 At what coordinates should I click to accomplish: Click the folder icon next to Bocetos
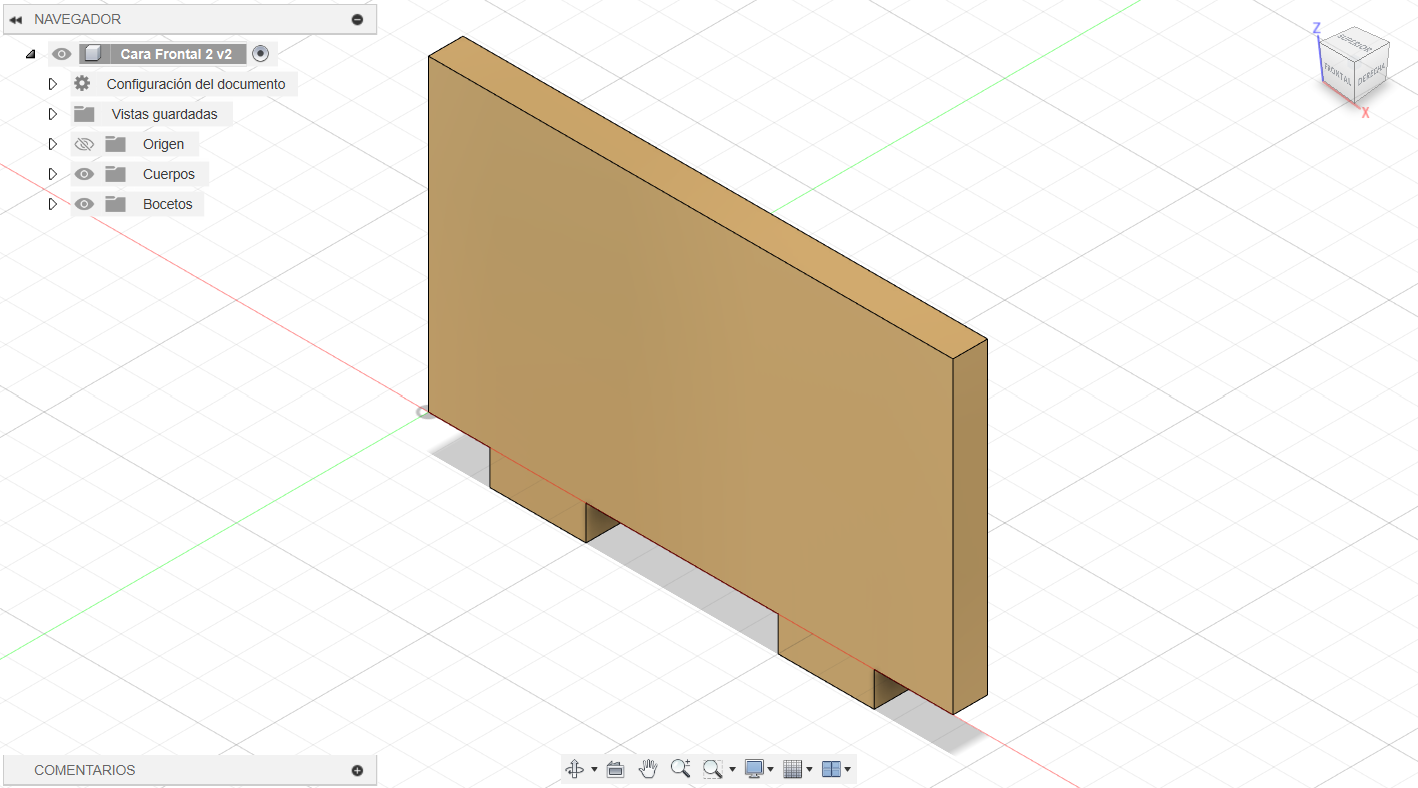(116, 204)
